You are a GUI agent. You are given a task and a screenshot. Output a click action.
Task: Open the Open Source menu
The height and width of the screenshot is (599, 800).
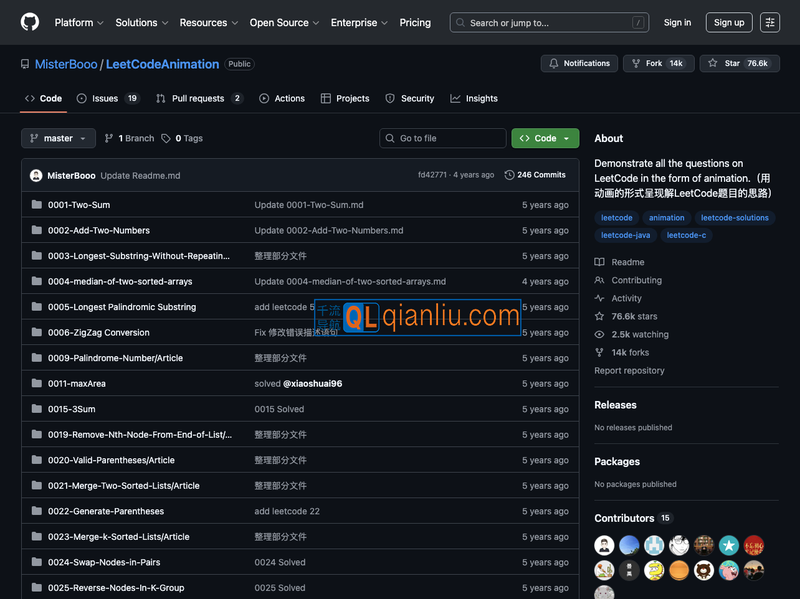[284, 22]
